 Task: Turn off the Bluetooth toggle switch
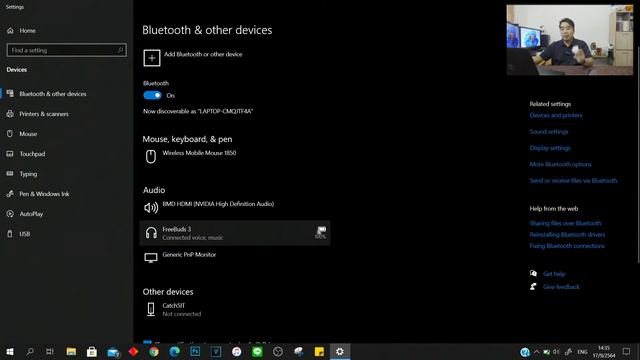[x=152, y=95]
